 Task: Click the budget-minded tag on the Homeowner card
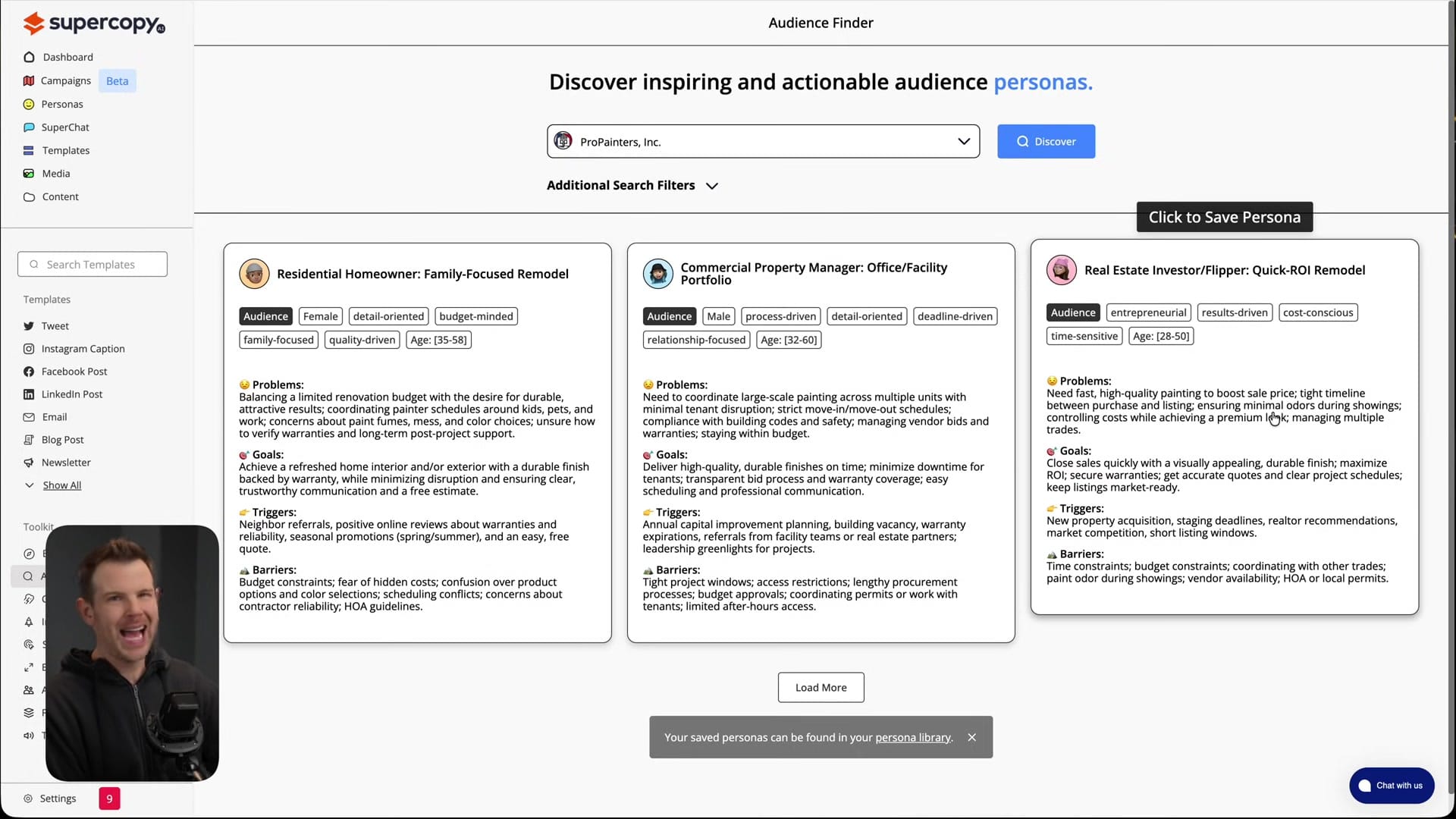point(476,316)
